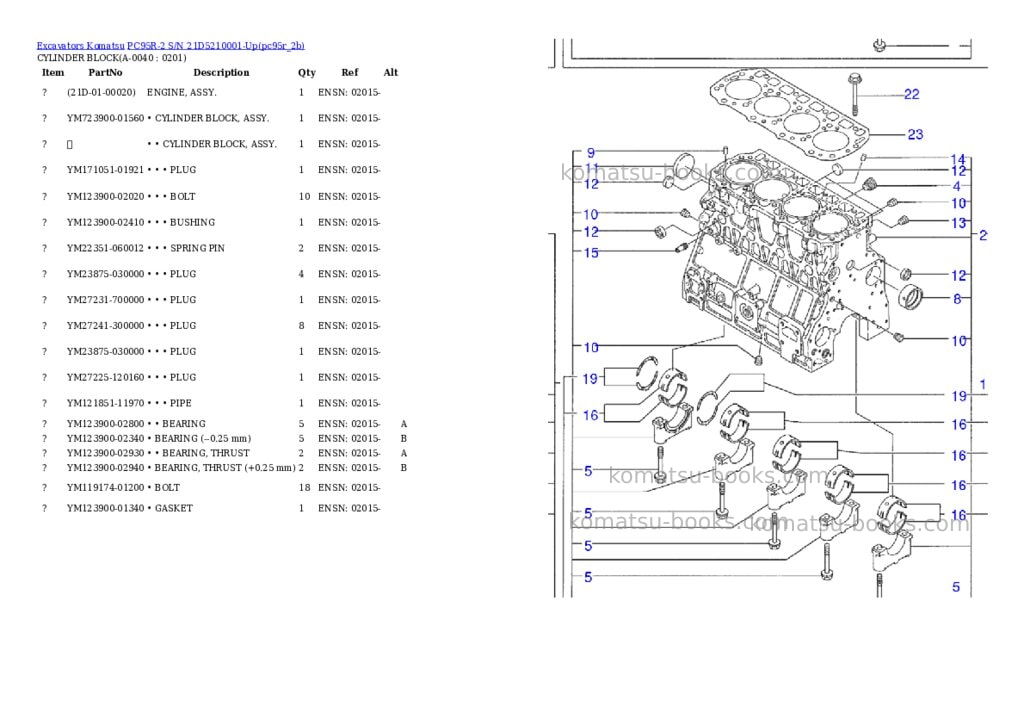
Task: Click callout number 4 in diagram
Action: click(957, 186)
